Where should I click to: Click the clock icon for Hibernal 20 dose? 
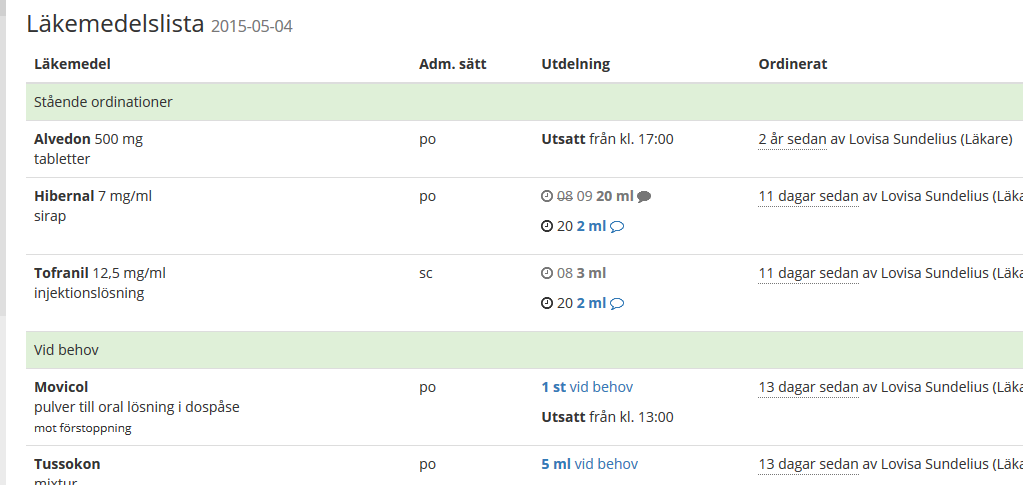point(547,227)
